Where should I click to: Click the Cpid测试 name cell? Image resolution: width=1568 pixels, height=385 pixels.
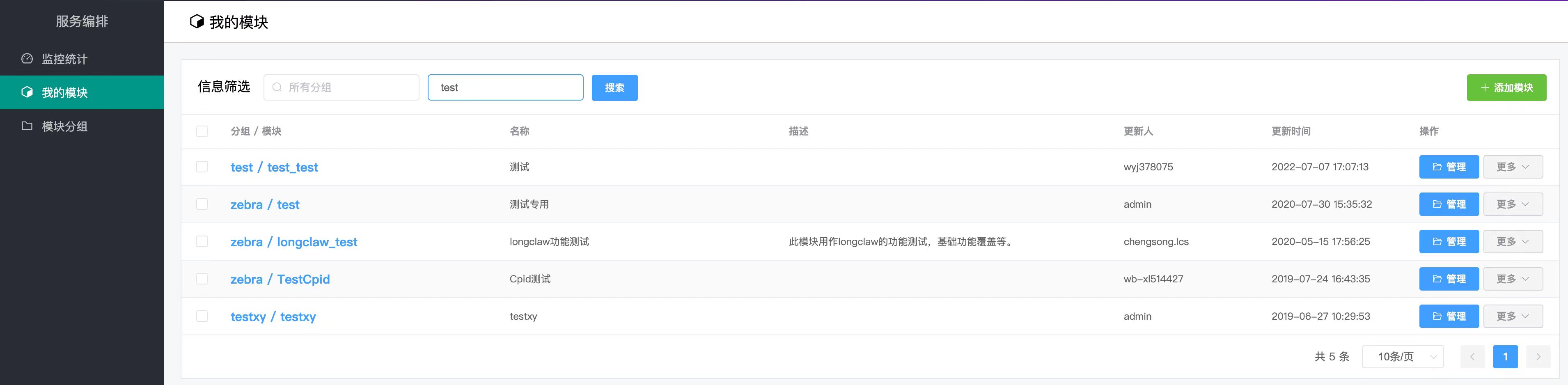(x=530, y=279)
